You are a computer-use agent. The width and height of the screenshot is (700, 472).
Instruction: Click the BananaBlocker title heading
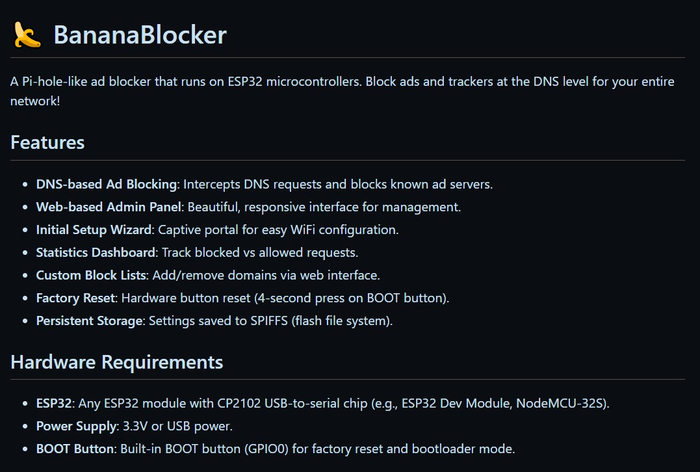139,36
